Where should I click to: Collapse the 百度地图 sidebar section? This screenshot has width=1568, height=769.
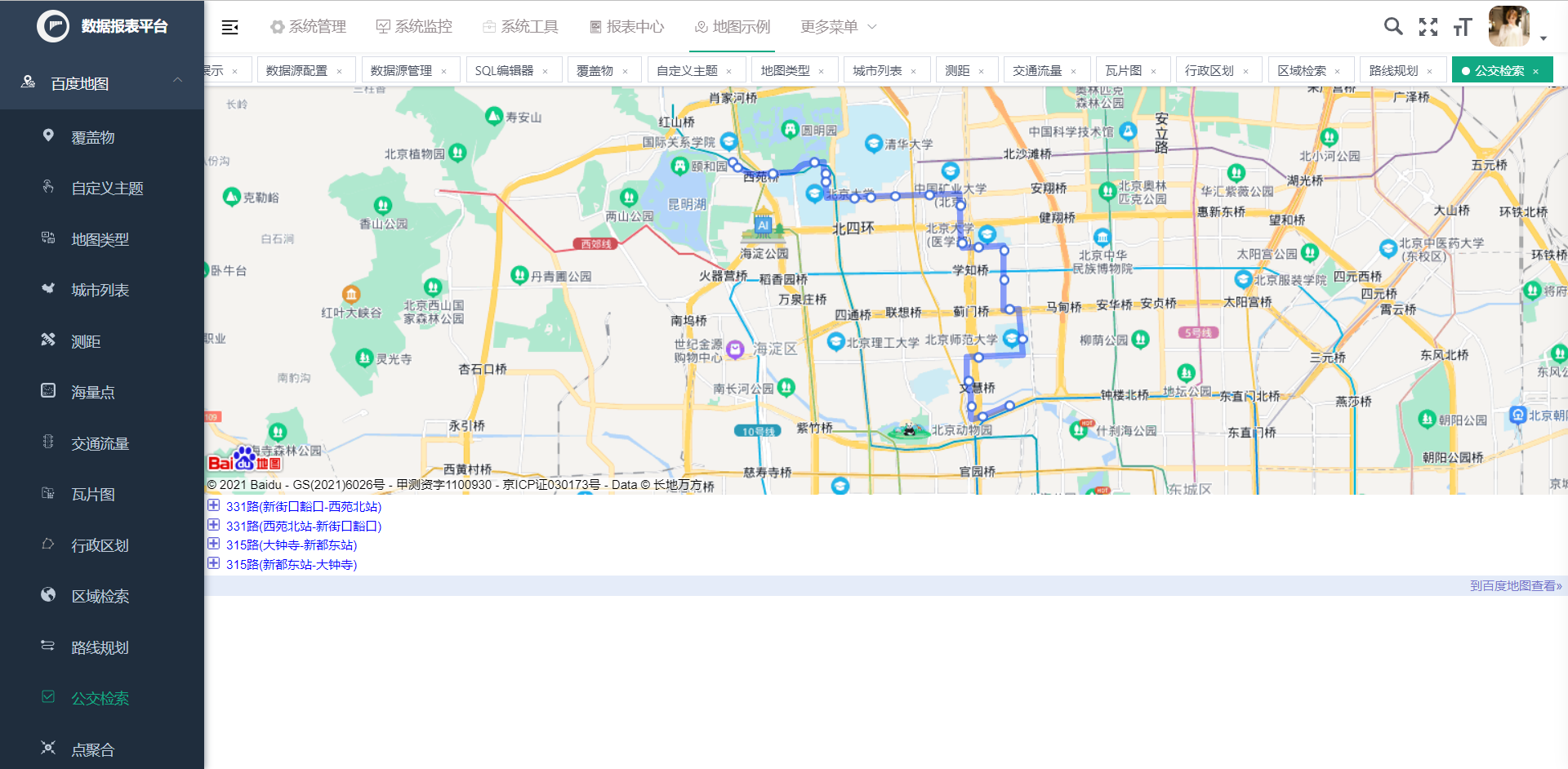(x=177, y=81)
